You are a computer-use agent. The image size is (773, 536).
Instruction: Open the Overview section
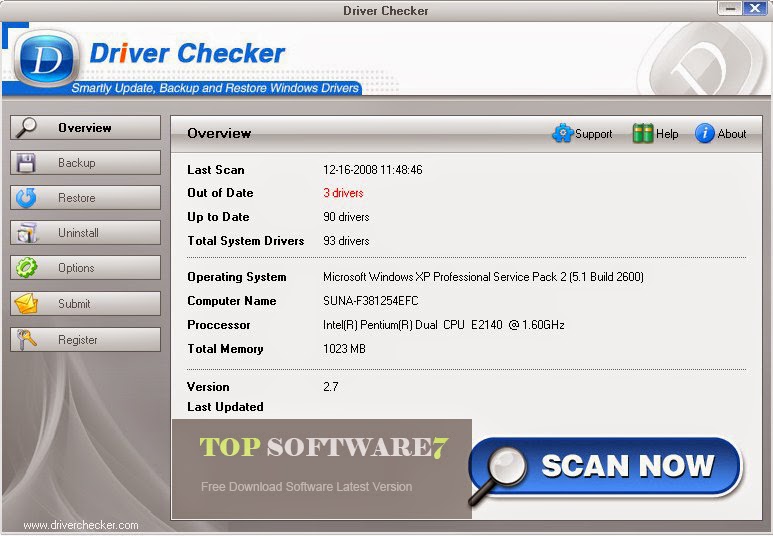85,128
